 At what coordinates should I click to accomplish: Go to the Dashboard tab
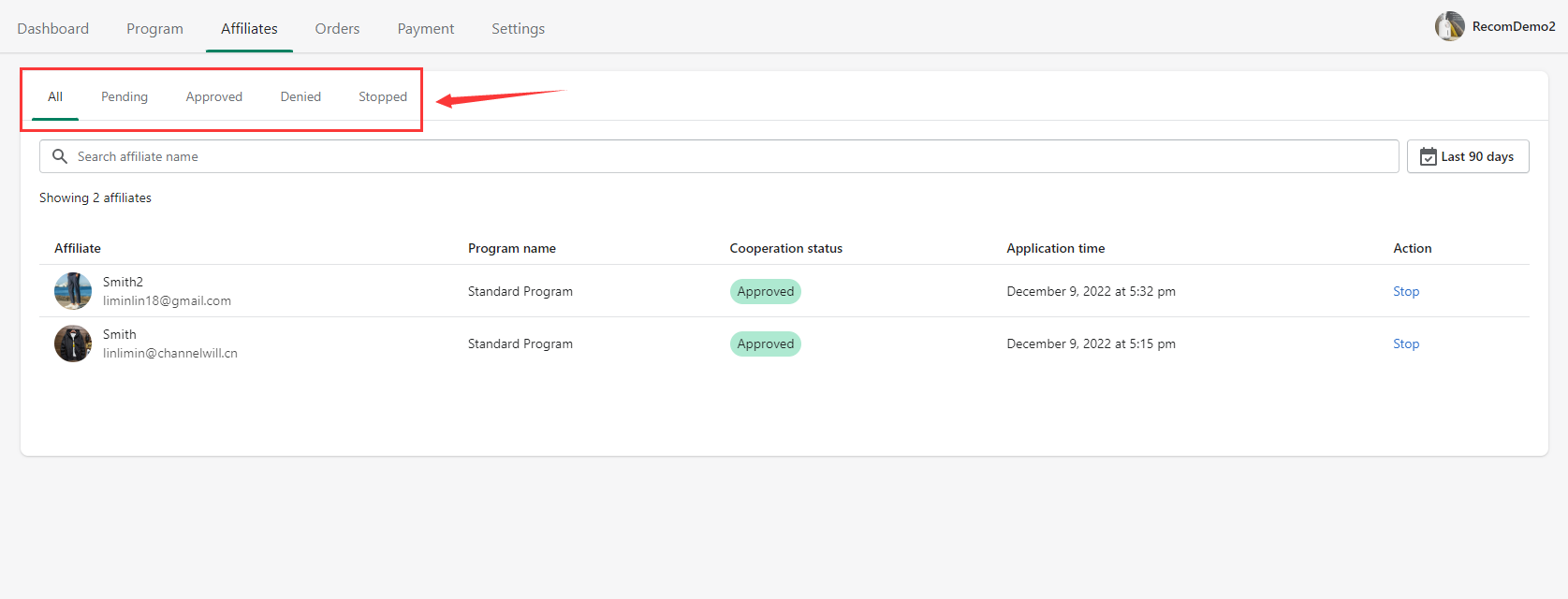[x=53, y=28]
